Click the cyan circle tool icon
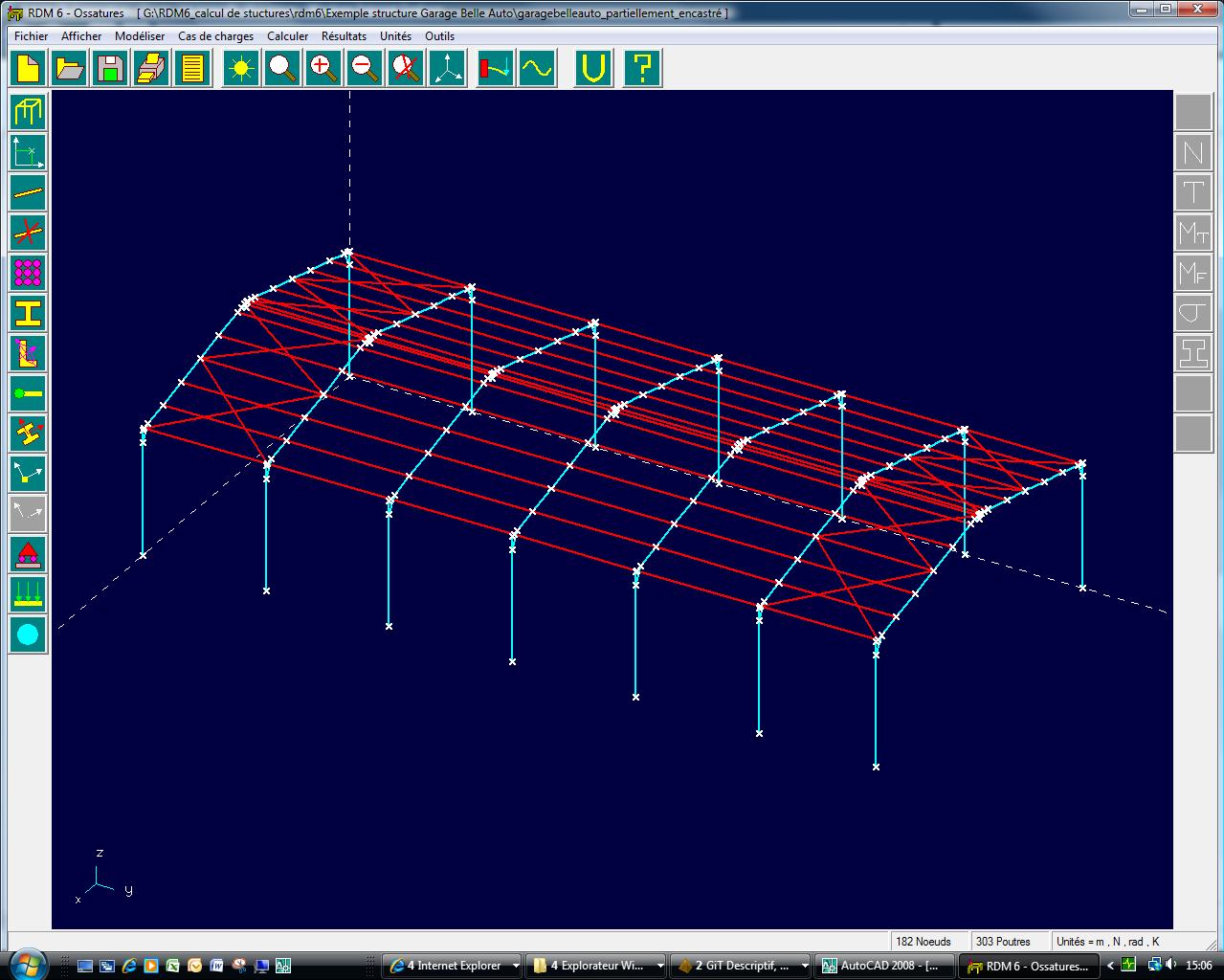This screenshot has width=1224, height=980. (28, 635)
